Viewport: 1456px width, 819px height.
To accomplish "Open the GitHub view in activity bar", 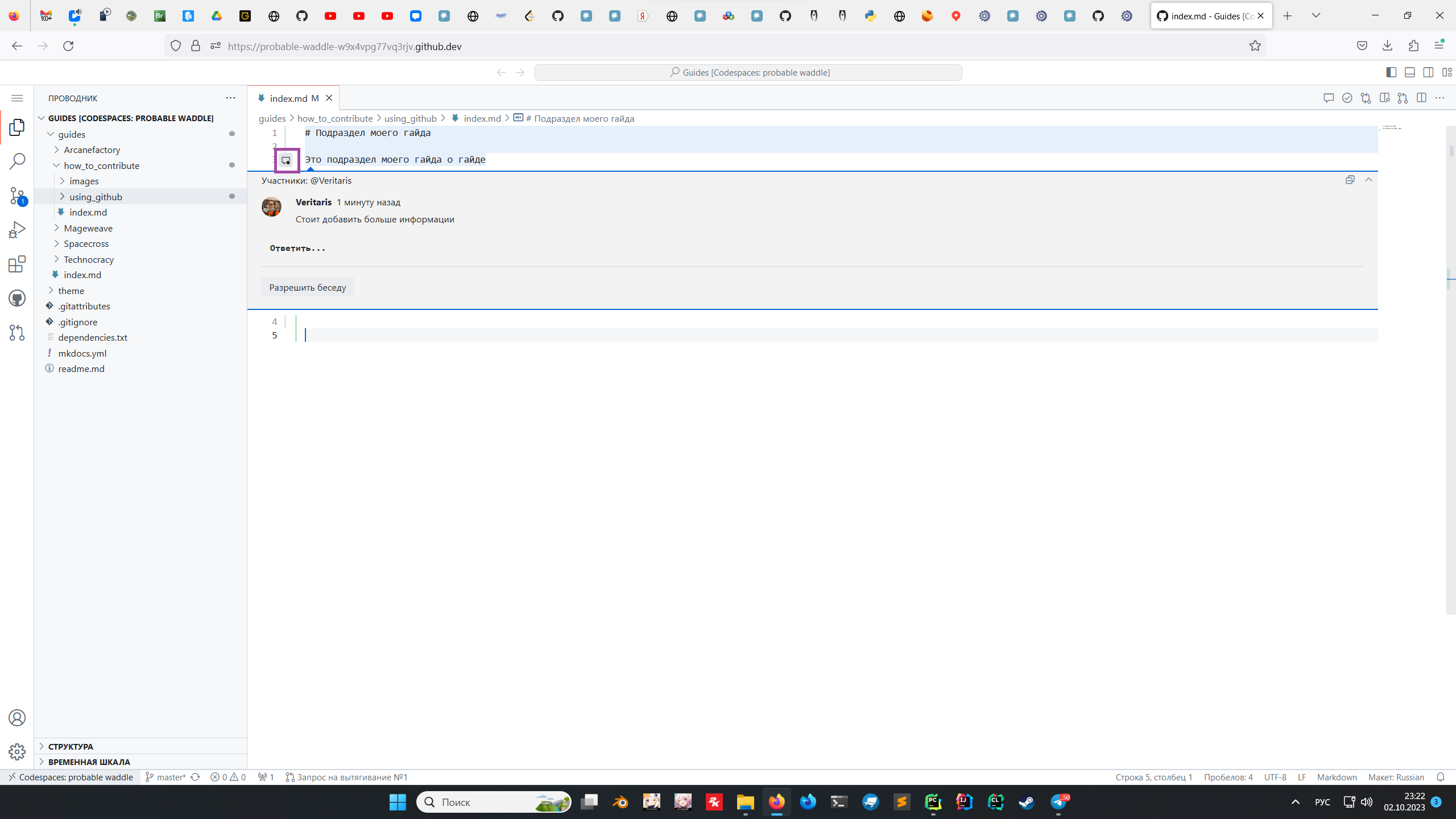I will 17,298.
